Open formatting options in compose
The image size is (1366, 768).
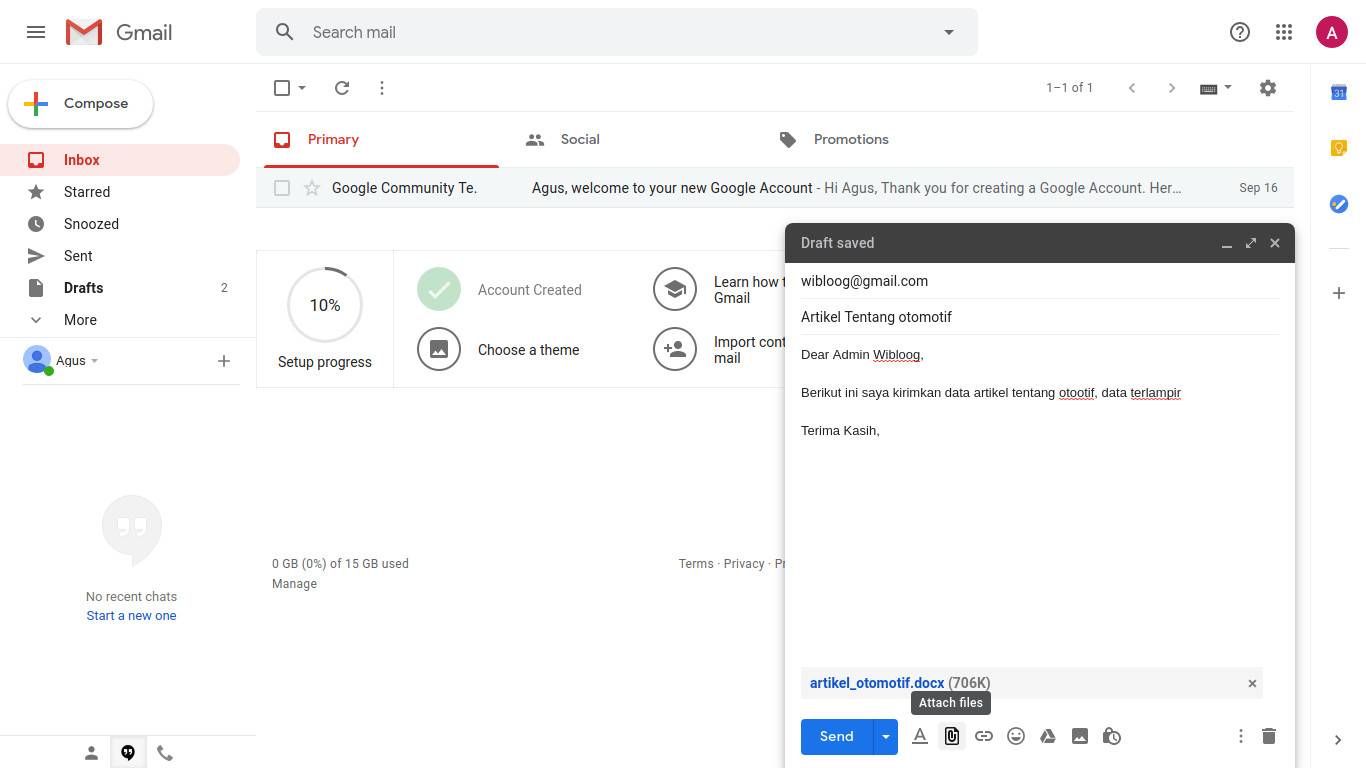point(920,736)
